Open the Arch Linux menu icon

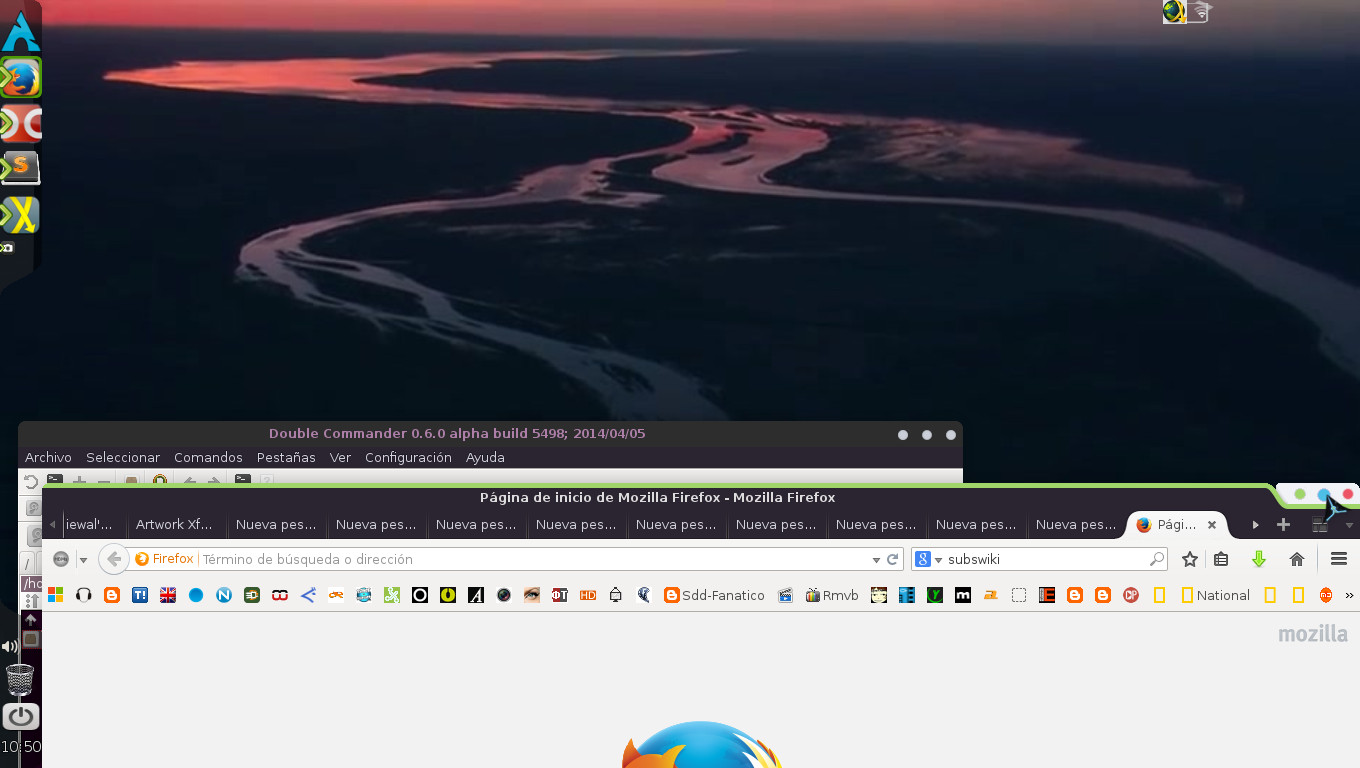click(x=20, y=30)
